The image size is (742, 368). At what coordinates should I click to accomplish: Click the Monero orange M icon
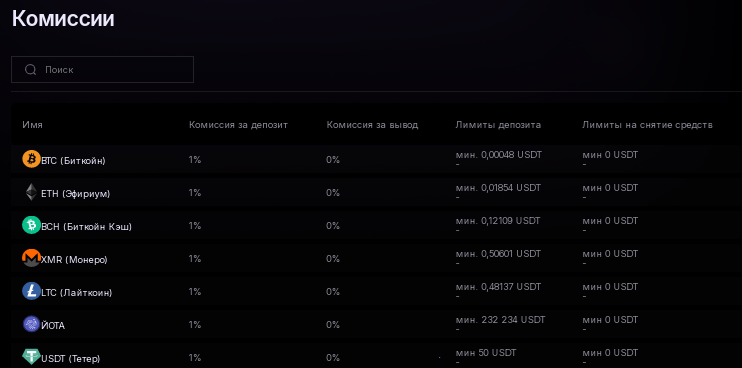pos(31,258)
